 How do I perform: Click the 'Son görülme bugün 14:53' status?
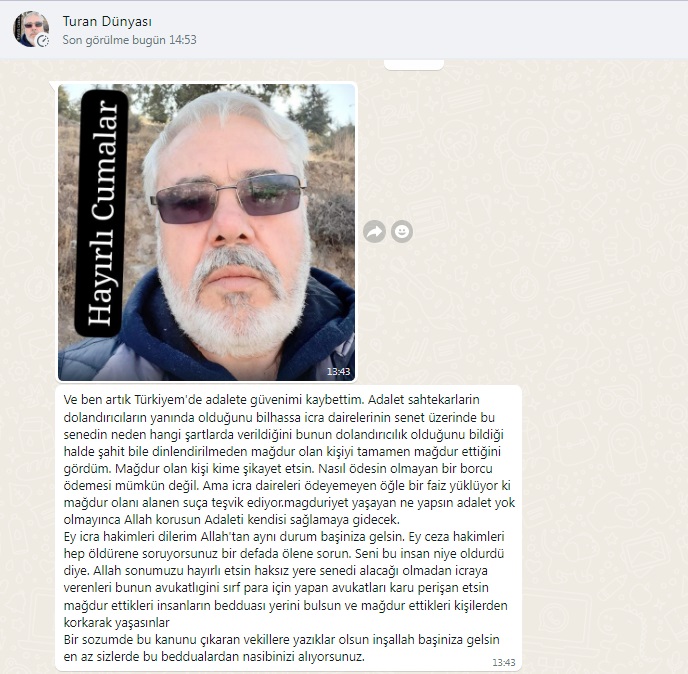click(x=129, y=40)
